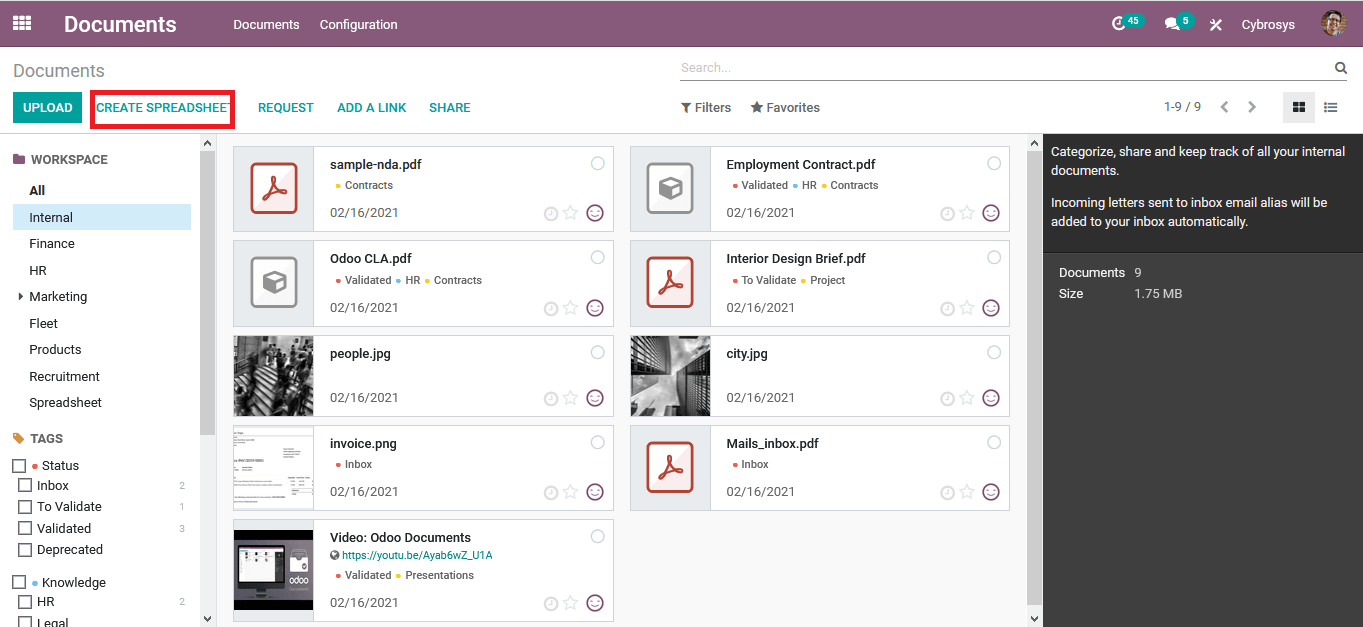Star the people.jpg document
The width and height of the screenshot is (1363, 627).
point(570,398)
